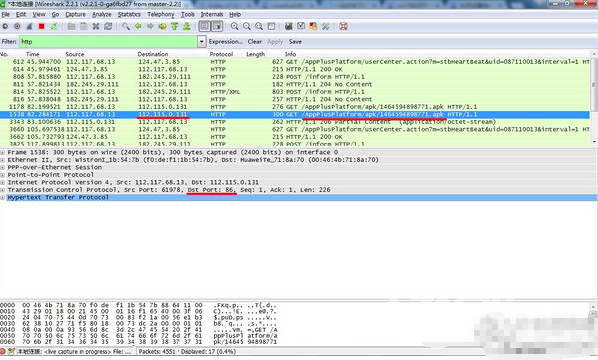Save the current filter
Viewport: 598px width, 360px height.
pos(295,42)
